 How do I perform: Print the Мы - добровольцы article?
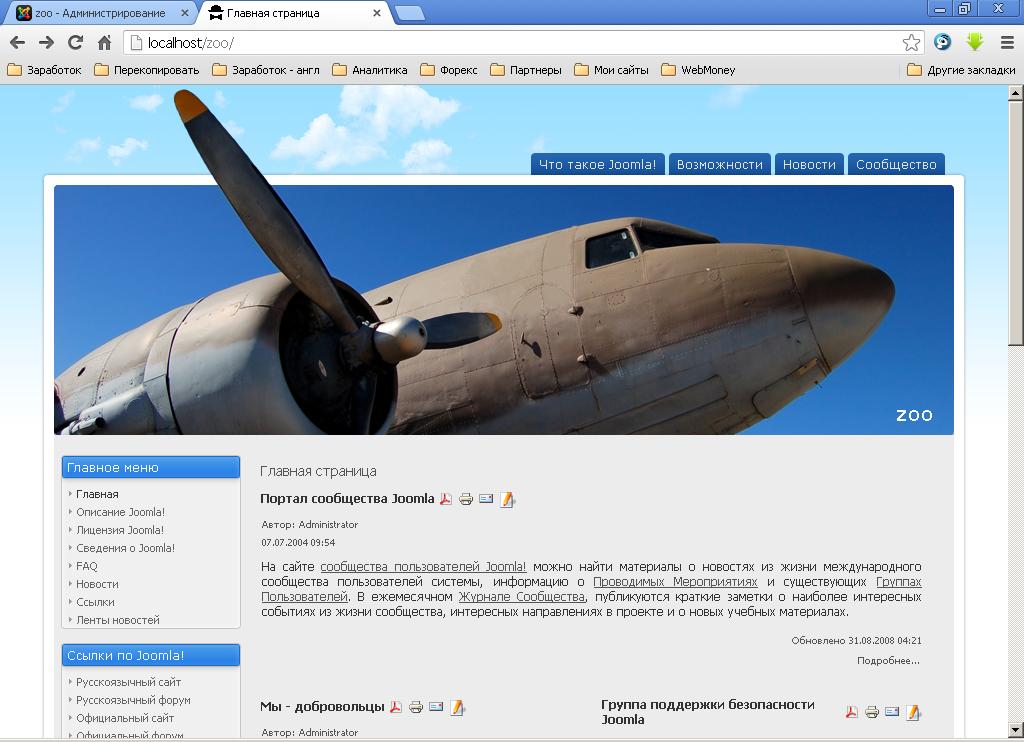416,707
